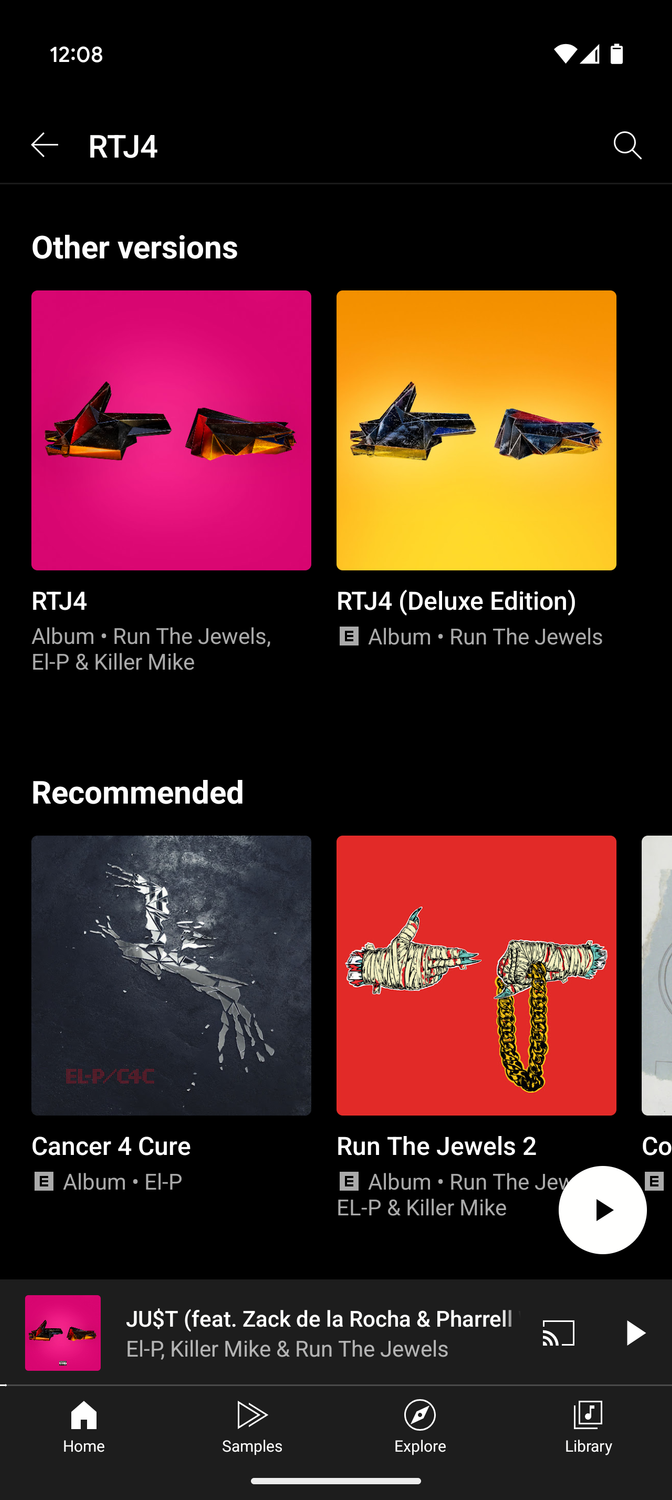Image resolution: width=672 pixels, height=1500 pixels.
Task: Tap the mini player progress bar
Action: point(336,1385)
